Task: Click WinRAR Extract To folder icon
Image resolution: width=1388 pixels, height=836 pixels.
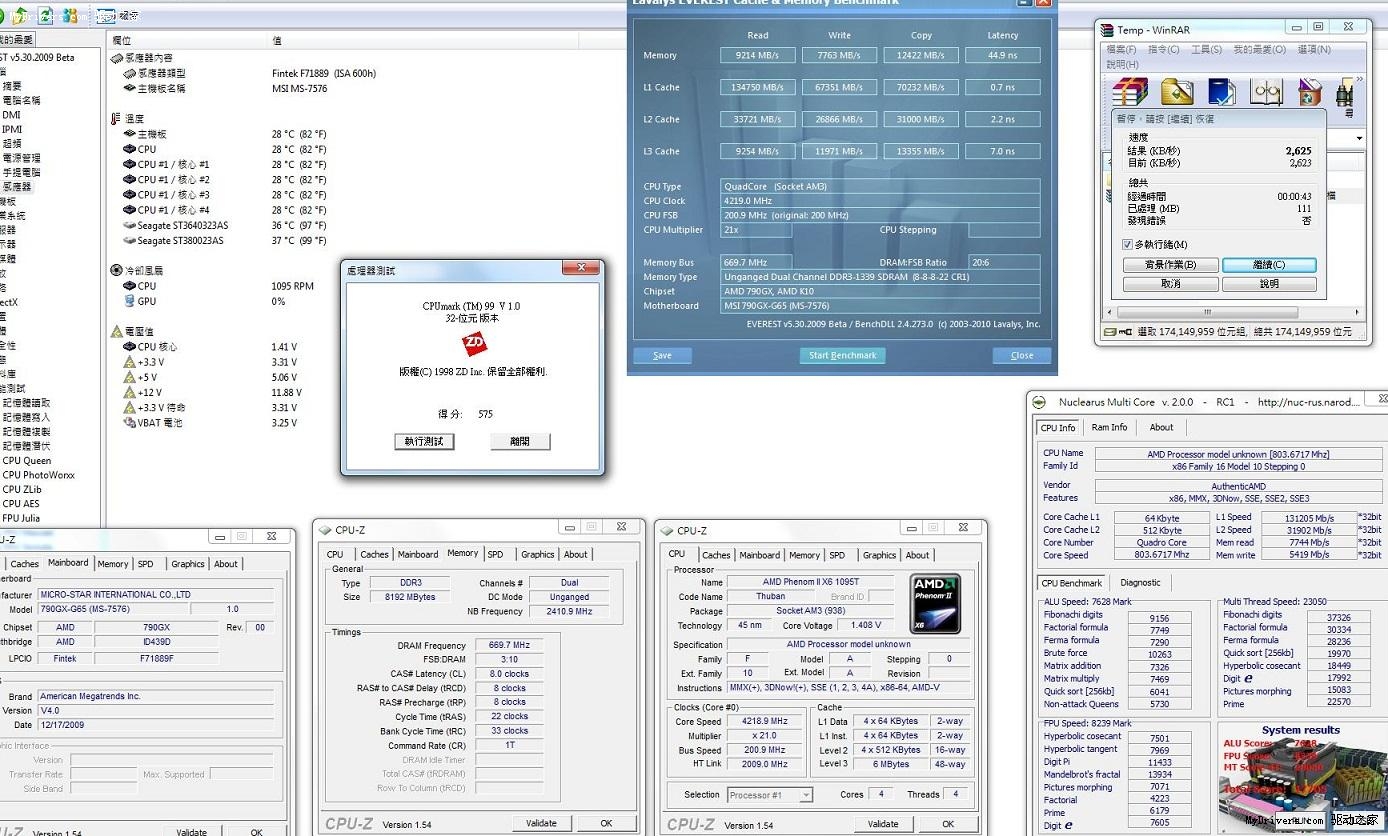Action: pyautogui.click(x=1177, y=92)
